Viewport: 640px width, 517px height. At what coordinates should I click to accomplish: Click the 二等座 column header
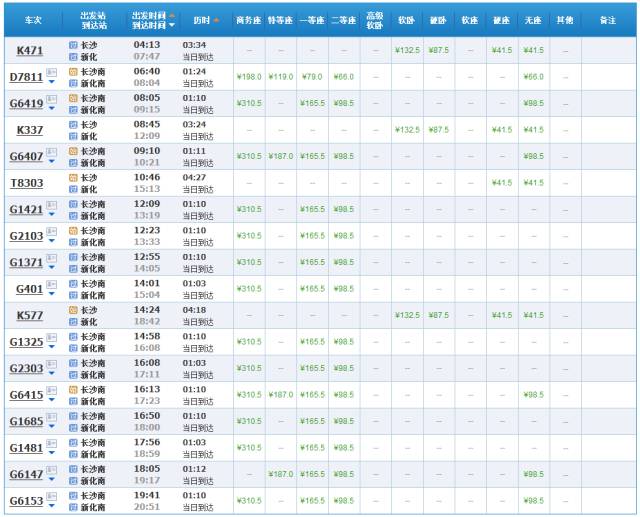point(343,20)
